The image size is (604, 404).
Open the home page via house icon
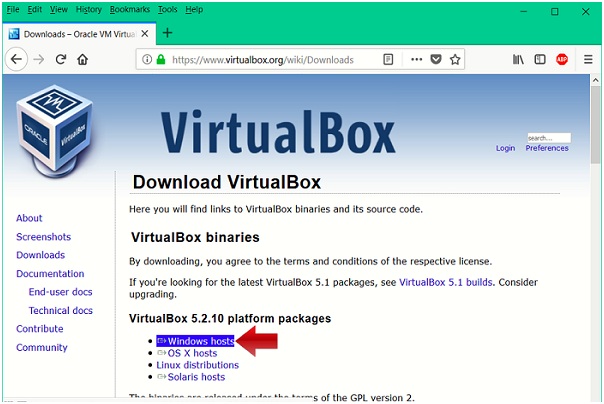coord(82,59)
